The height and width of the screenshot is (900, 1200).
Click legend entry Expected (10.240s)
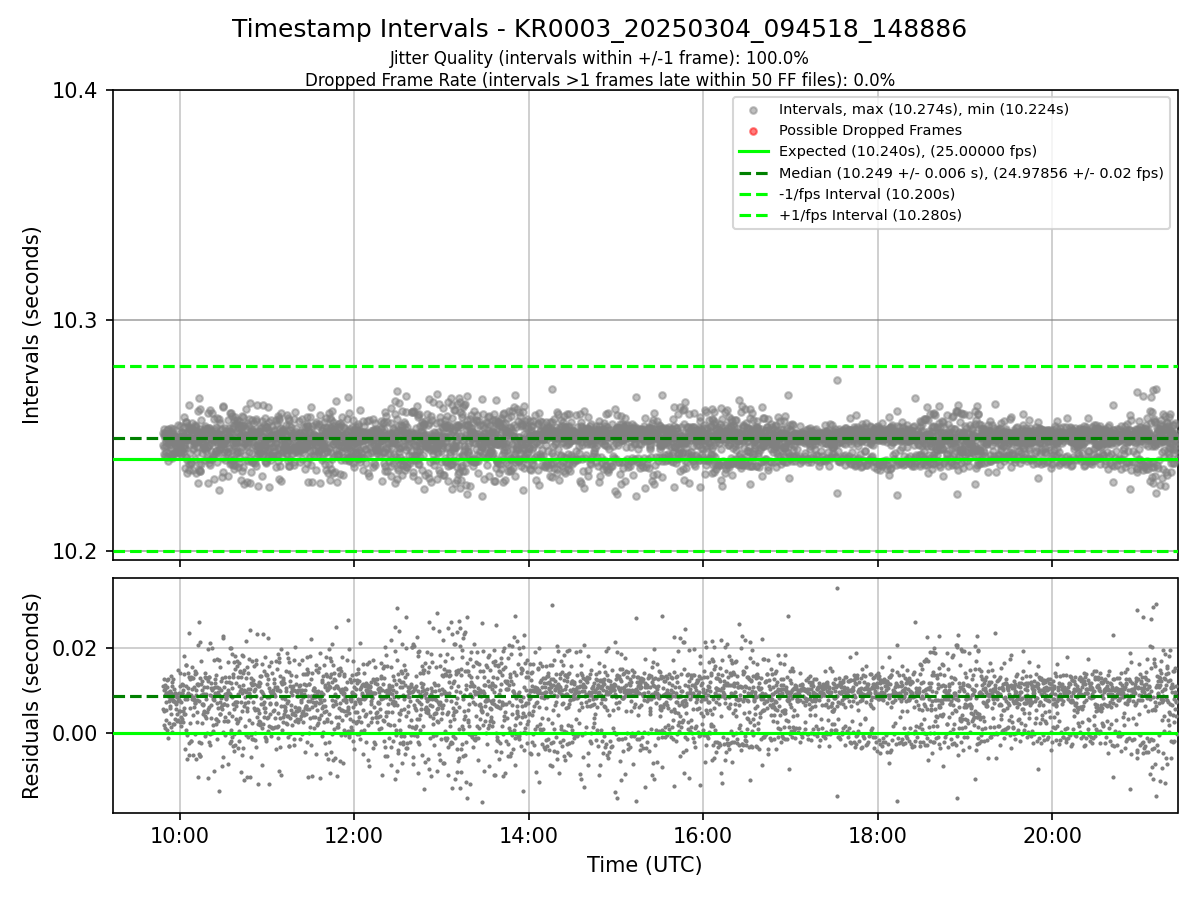[x=908, y=151]
